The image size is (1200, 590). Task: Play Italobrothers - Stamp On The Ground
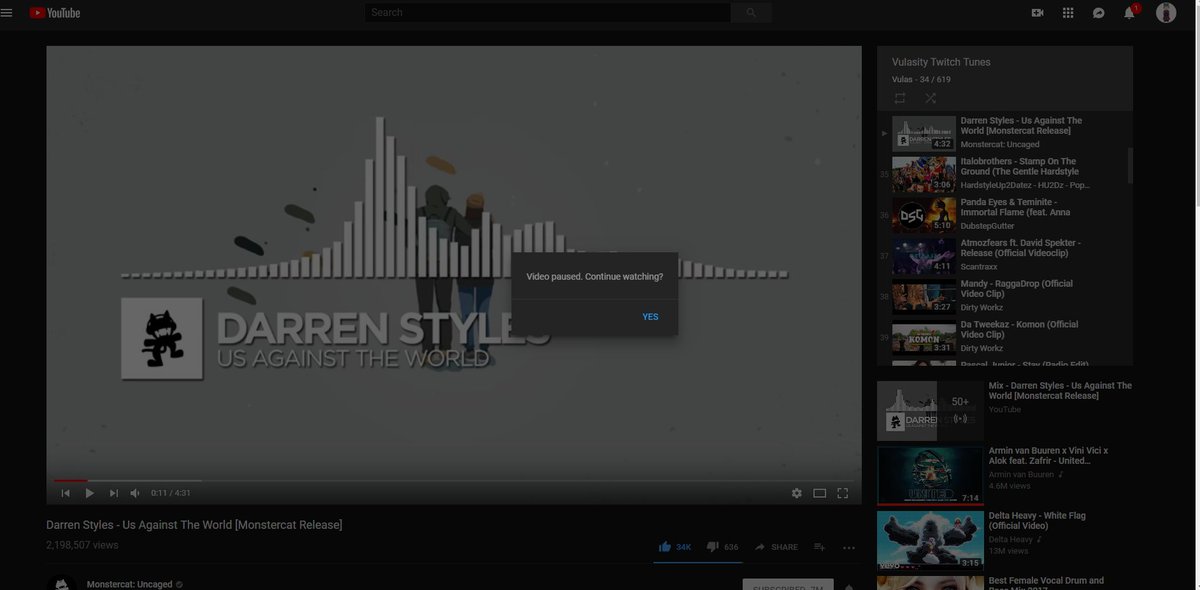pyautogui.click(x=1005, y=173)
